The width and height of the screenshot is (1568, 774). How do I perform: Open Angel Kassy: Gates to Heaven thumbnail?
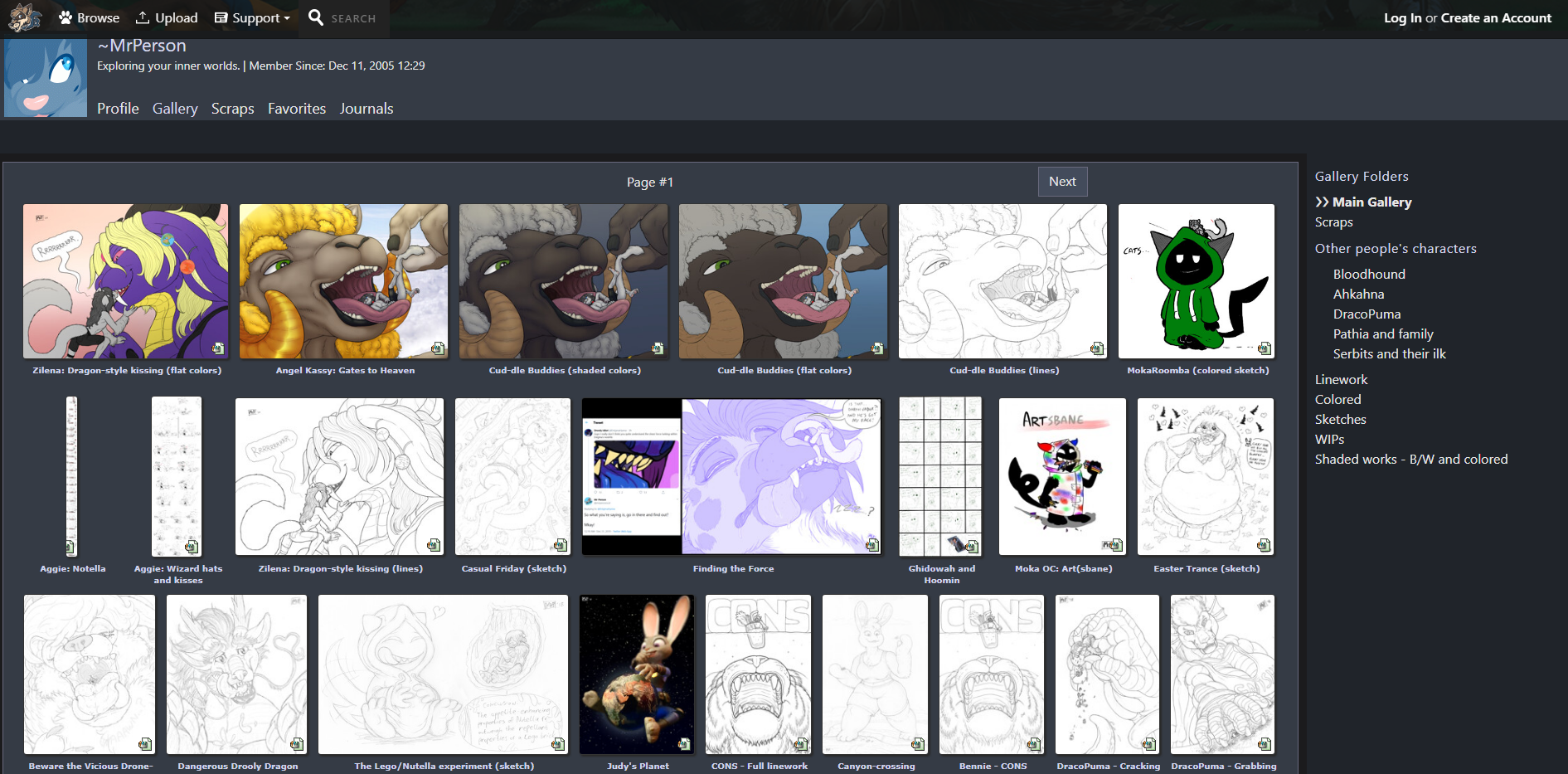(x=343, y=281)
